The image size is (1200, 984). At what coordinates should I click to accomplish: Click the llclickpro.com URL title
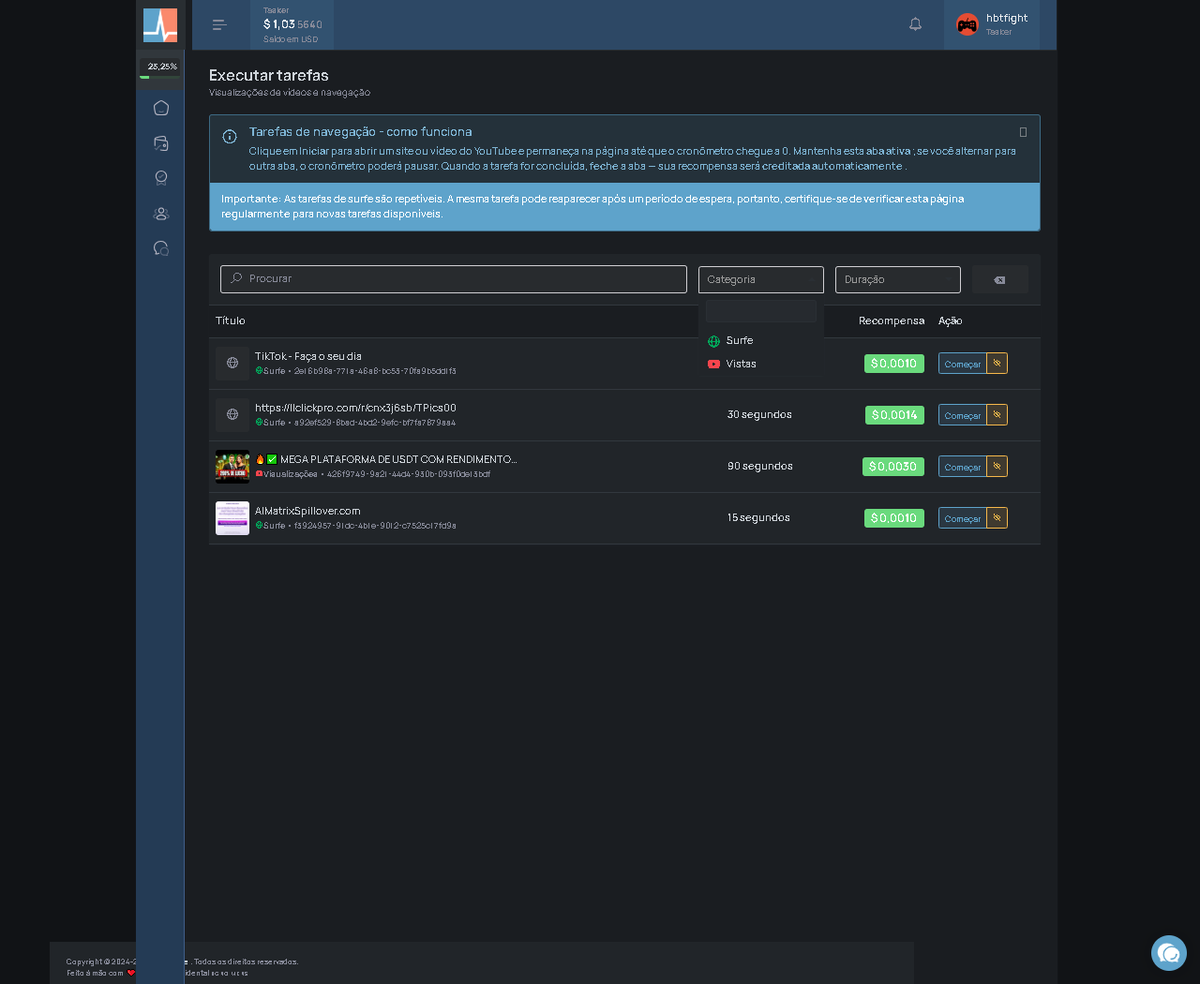point(355,408)
